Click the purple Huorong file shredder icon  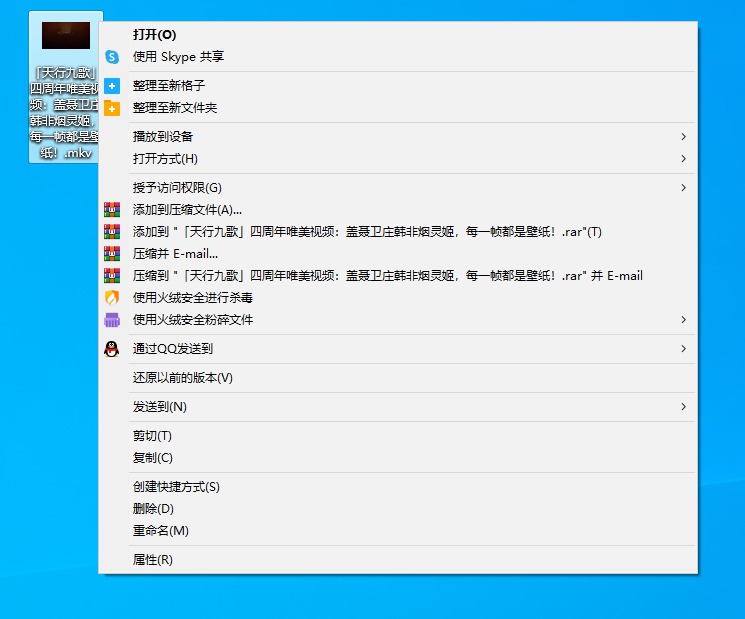(112, 320)
